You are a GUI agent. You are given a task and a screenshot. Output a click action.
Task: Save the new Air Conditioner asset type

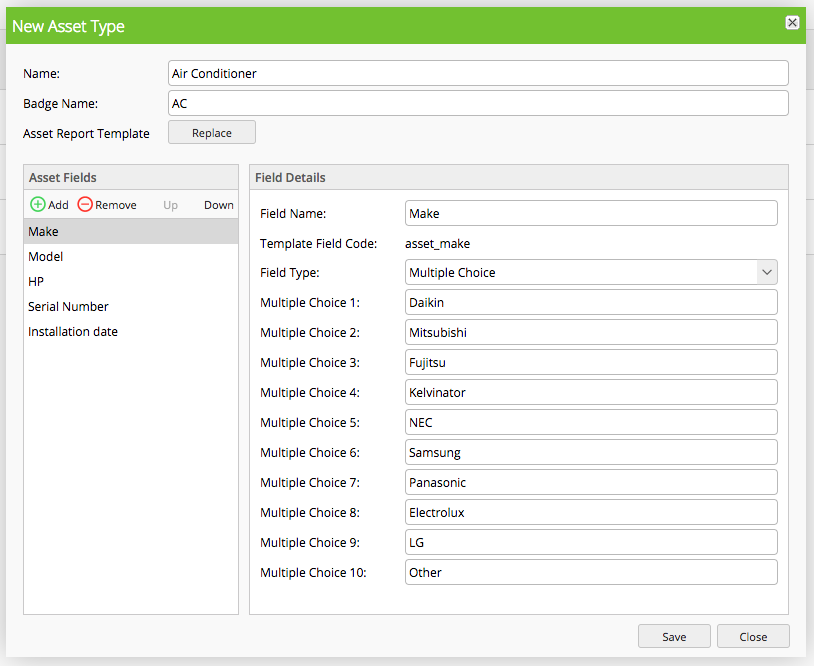[x=674, y=636]
